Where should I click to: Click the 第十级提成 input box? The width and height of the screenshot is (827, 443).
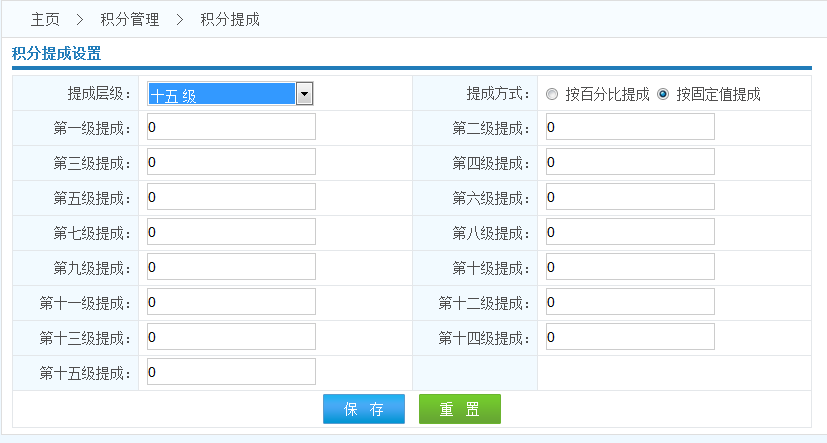[x=630, y=267]
